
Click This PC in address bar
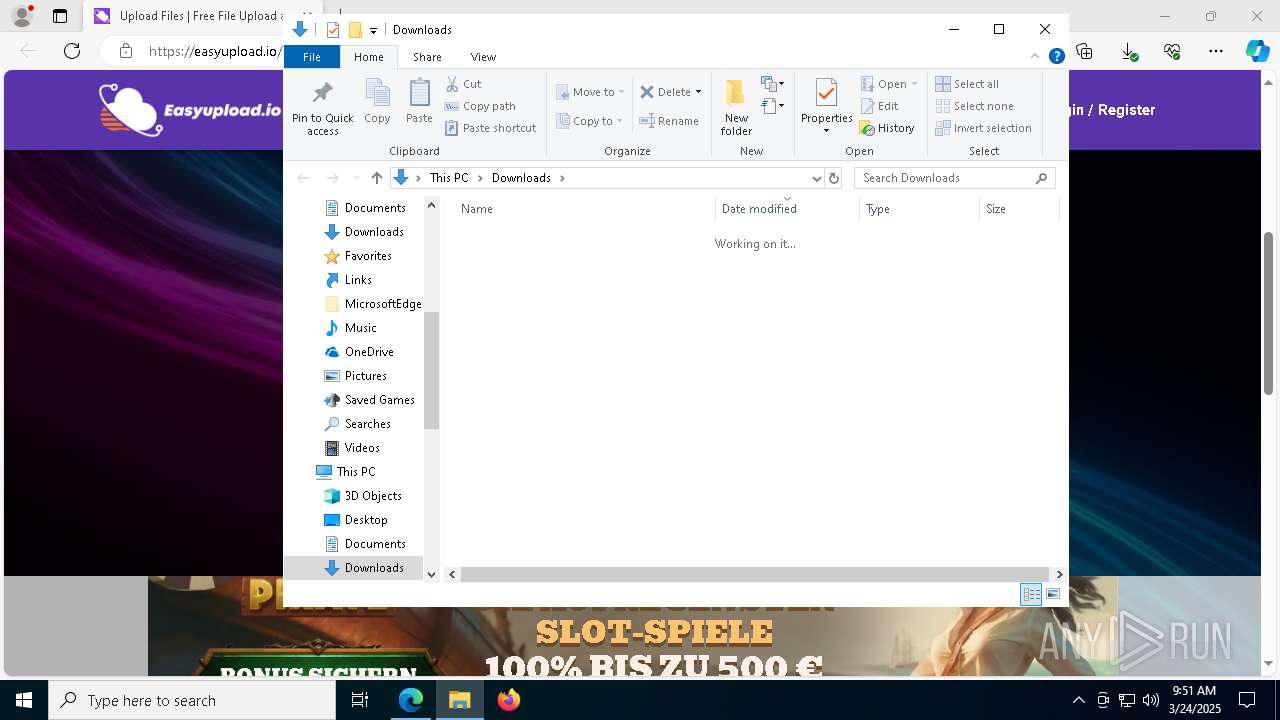449,178
